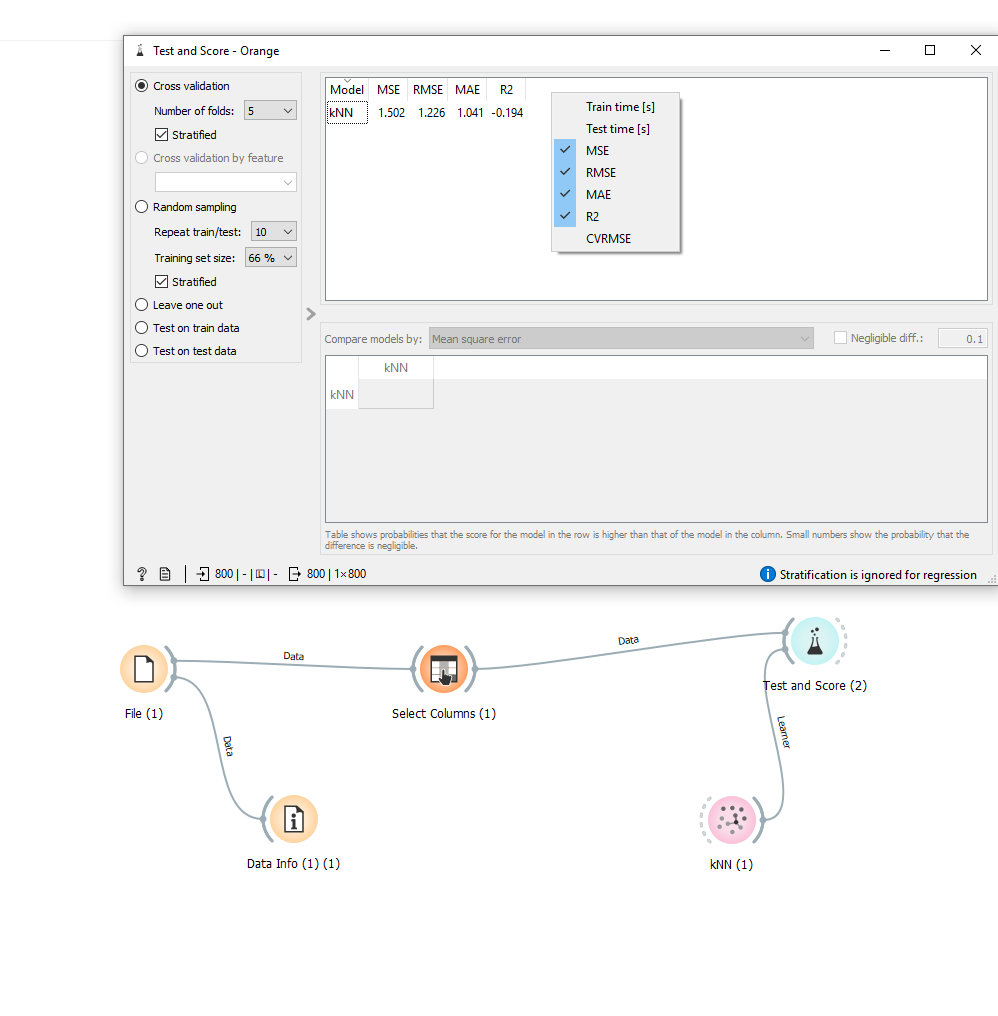
Task: Click the help icon in the status bar
Action: coord(141,573)
